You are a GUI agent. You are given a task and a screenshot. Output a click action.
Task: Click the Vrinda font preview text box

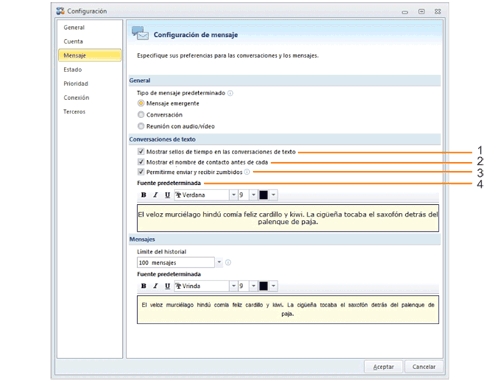(288, 309)
